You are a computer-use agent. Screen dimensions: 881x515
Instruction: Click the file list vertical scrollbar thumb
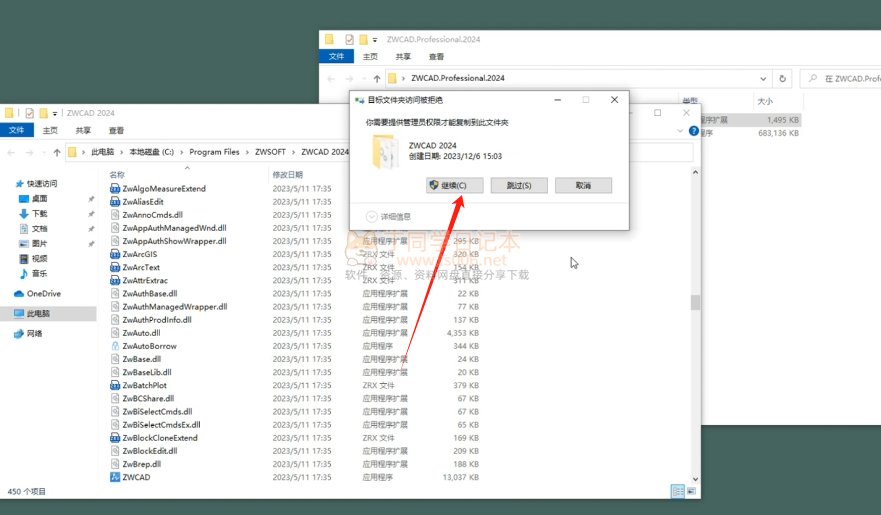point(695,302)
